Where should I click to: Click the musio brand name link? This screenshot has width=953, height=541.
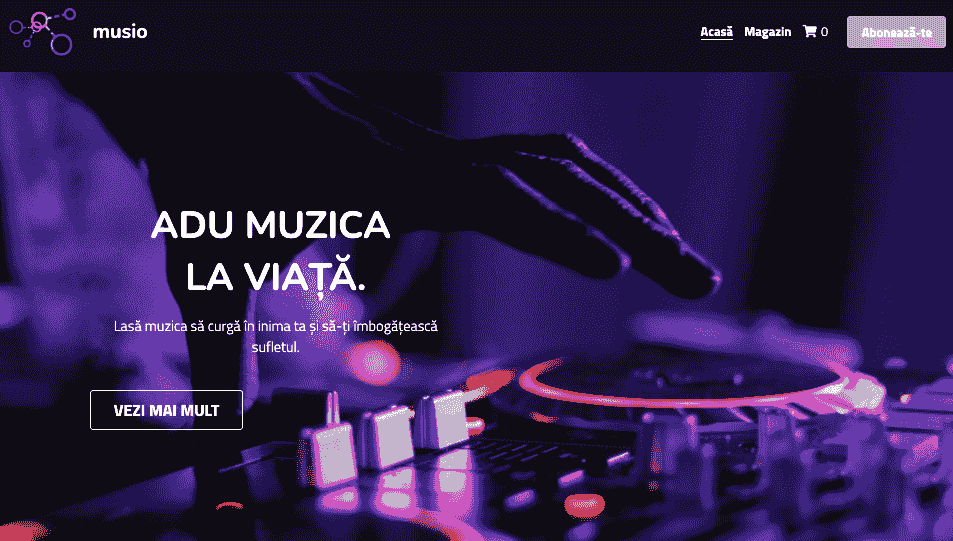tap(120, 32)
